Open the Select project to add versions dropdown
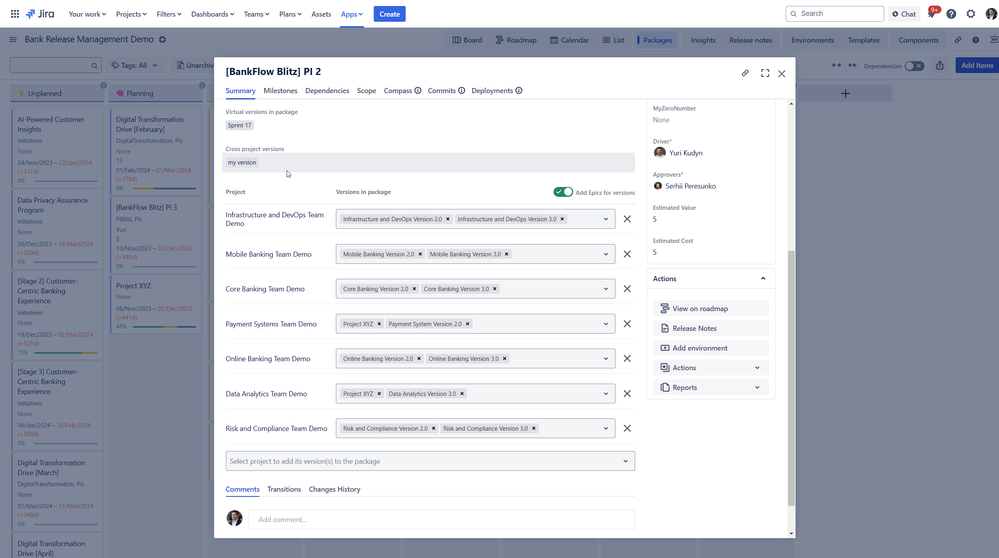The height and width of the screenshot is (558, 999). 430,461
